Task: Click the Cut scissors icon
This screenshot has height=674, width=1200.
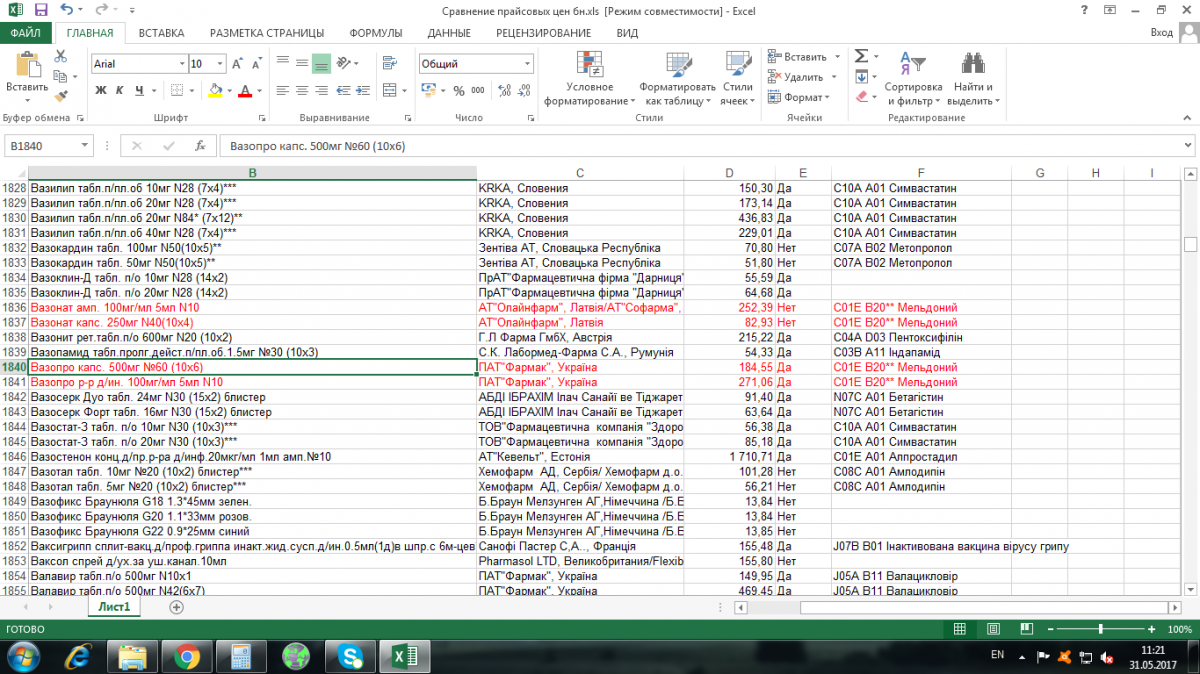Action: click(x=60, y=57)
